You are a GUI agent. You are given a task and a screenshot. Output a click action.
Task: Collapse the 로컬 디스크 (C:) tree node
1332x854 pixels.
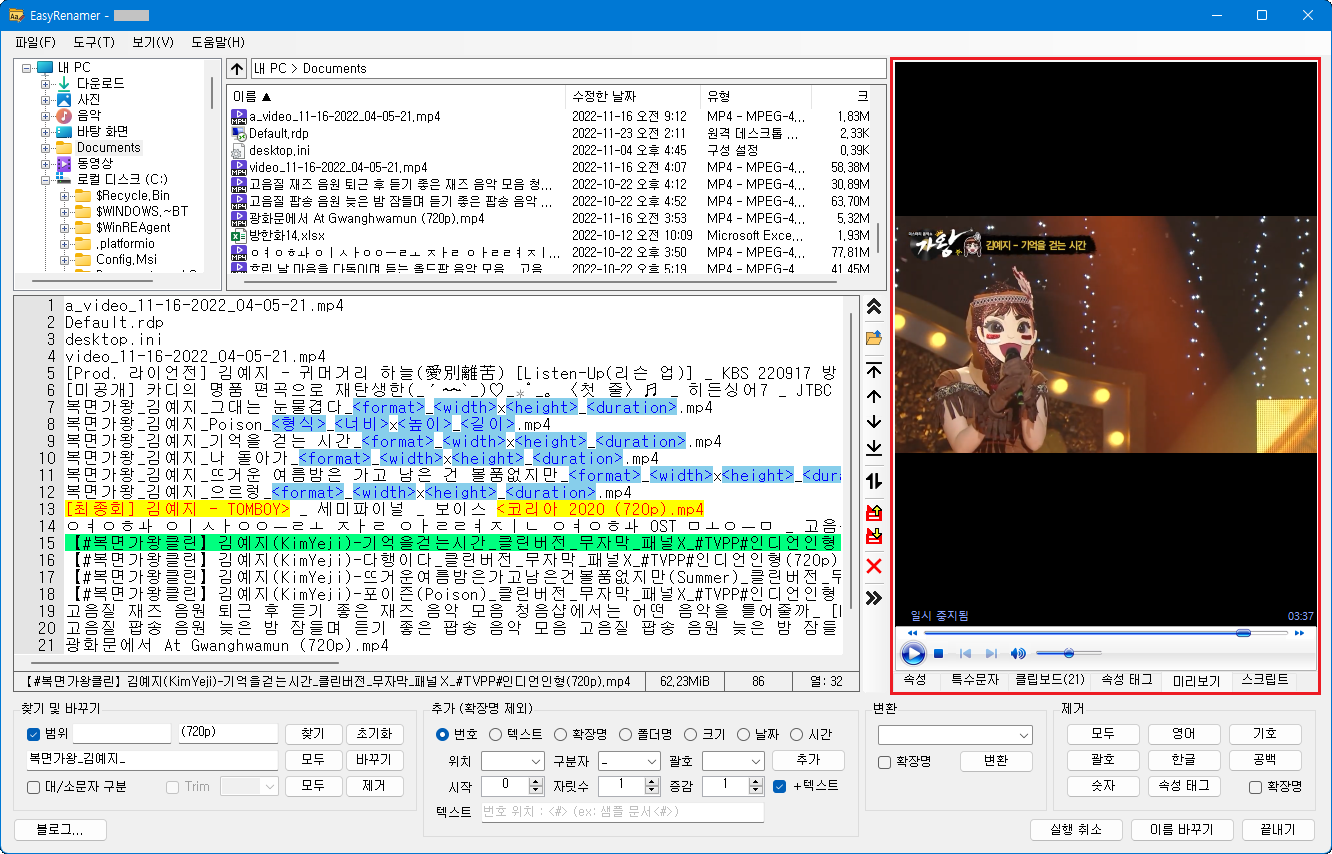45,180
